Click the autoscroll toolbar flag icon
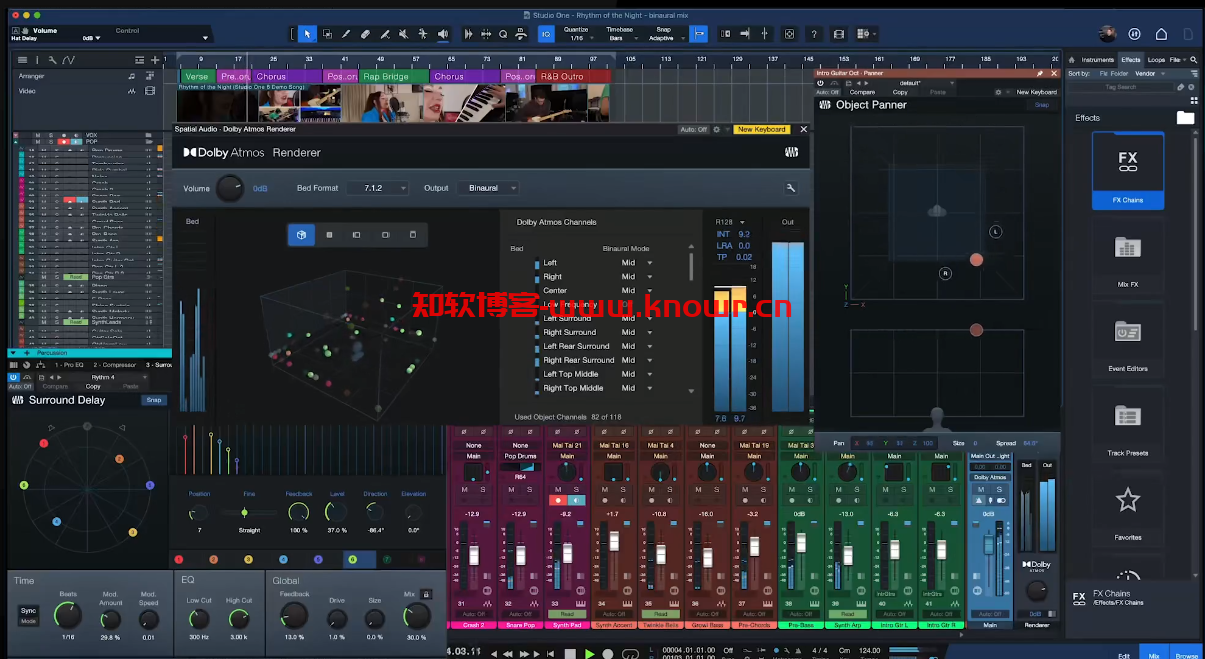 tap(699, 34)
